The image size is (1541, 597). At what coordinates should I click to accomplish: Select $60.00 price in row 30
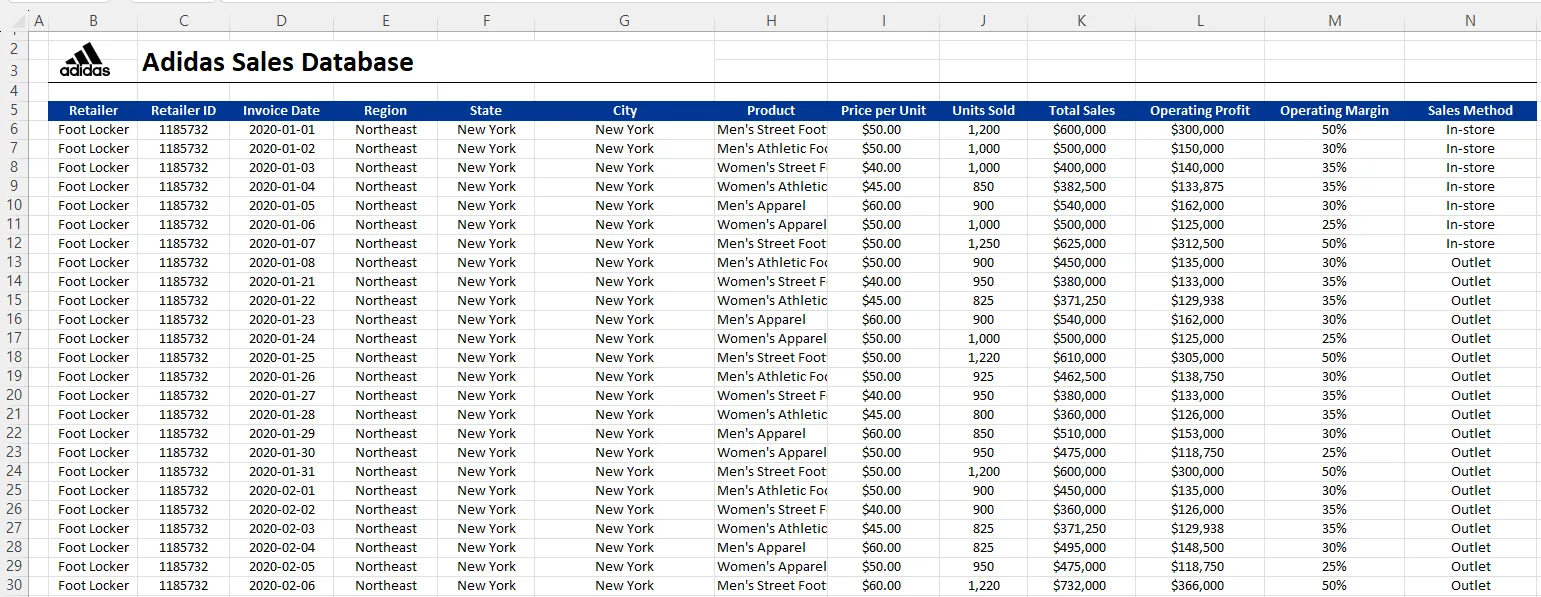point(883,586)
